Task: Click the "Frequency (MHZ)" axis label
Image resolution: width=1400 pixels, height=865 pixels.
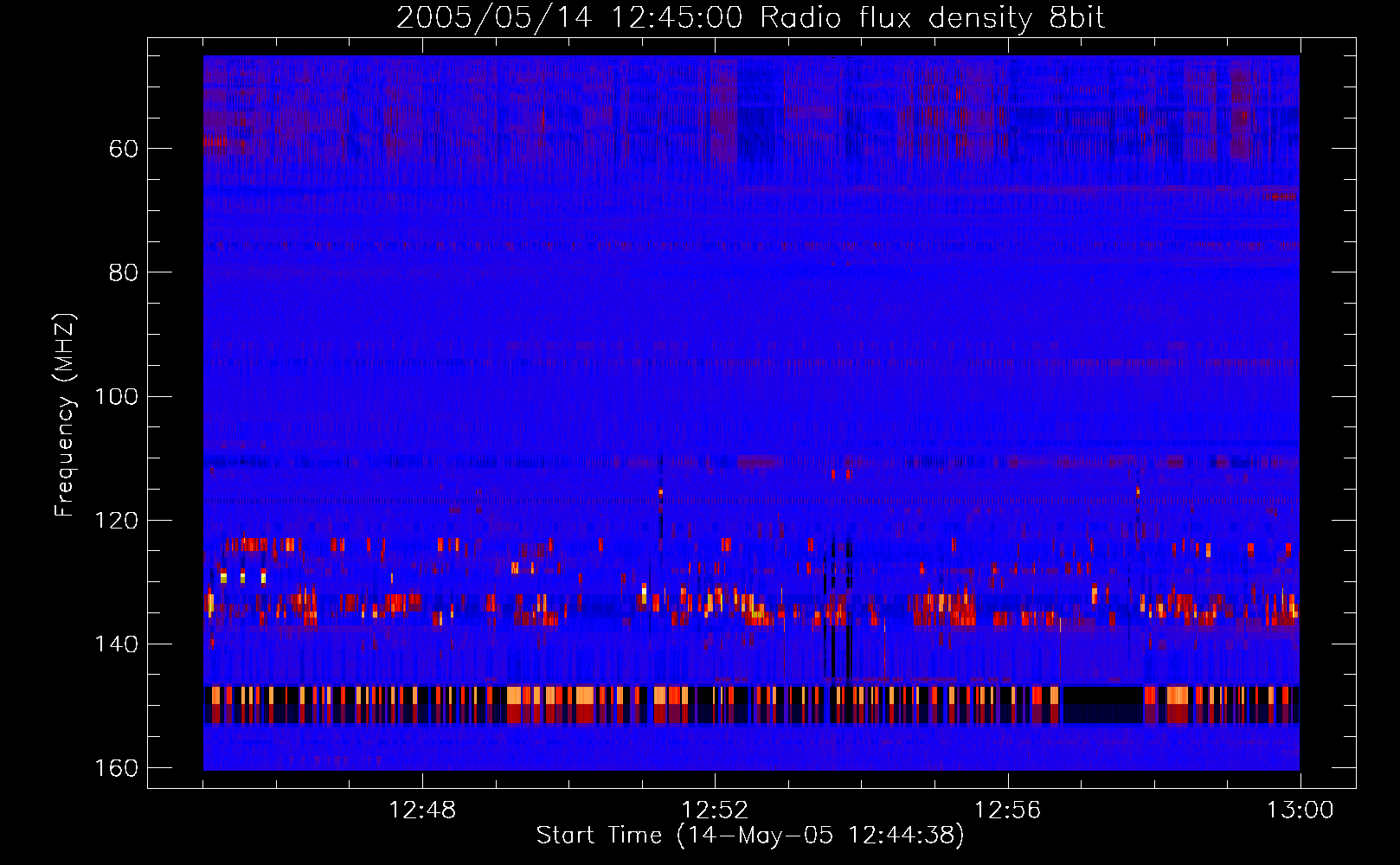Action: coord(65,415)
